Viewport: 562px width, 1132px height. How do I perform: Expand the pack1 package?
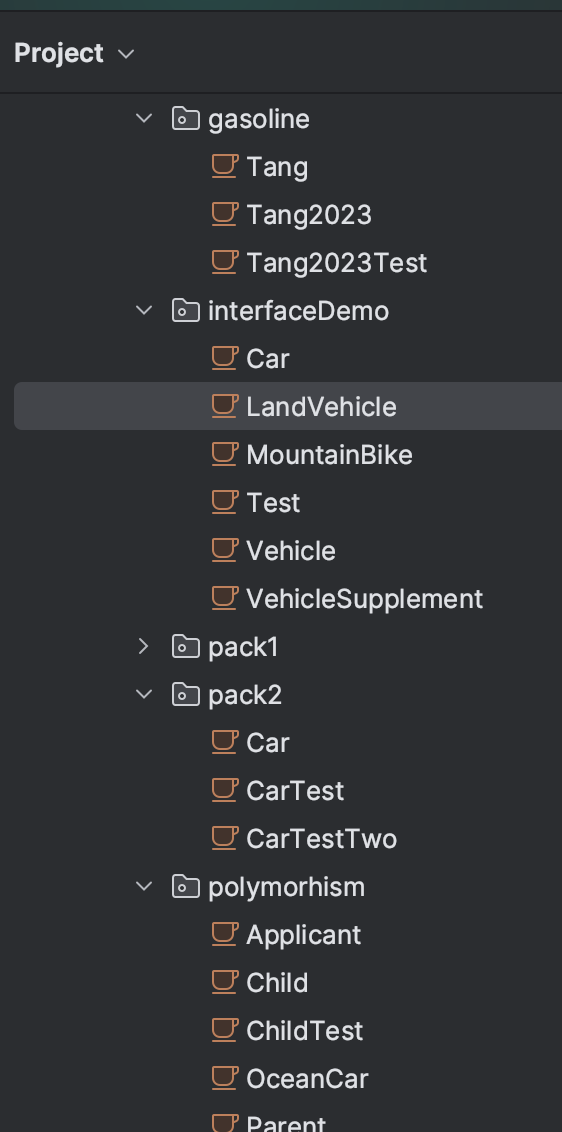pyautogui.click(x=144, y=646)
